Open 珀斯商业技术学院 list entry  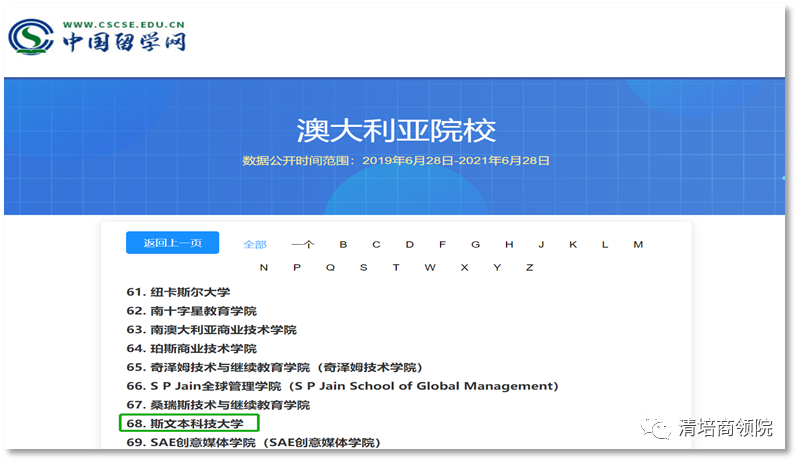click(x=190, y=349)
